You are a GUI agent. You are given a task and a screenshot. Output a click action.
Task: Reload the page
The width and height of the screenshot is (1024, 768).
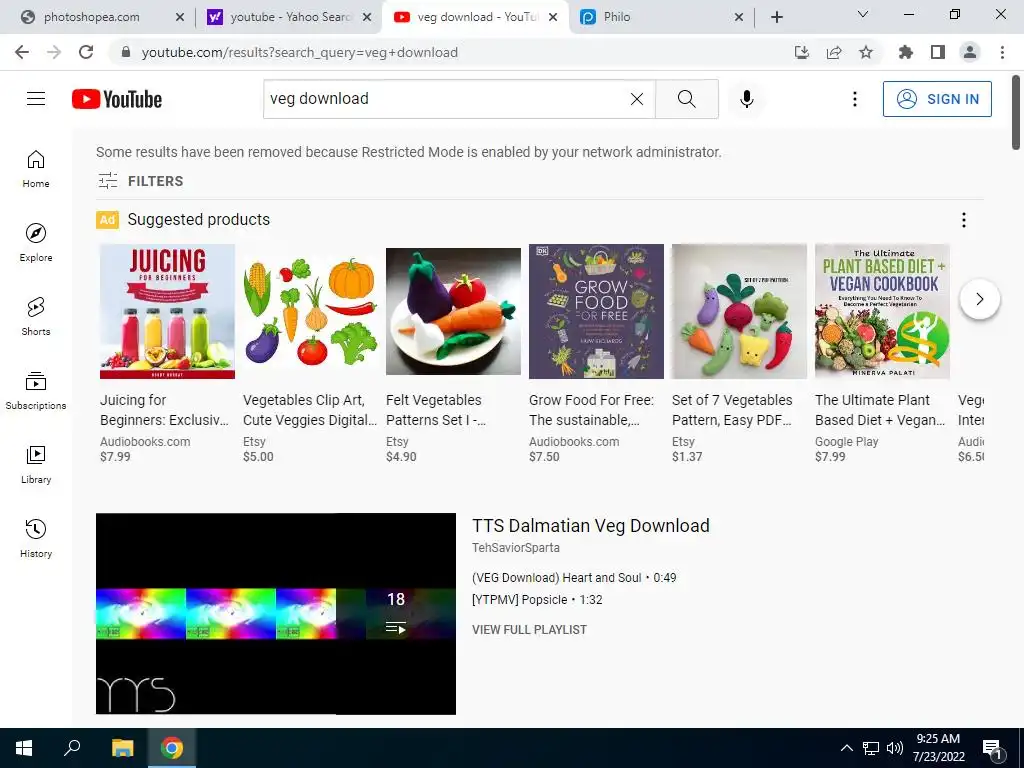pos(86,52)
